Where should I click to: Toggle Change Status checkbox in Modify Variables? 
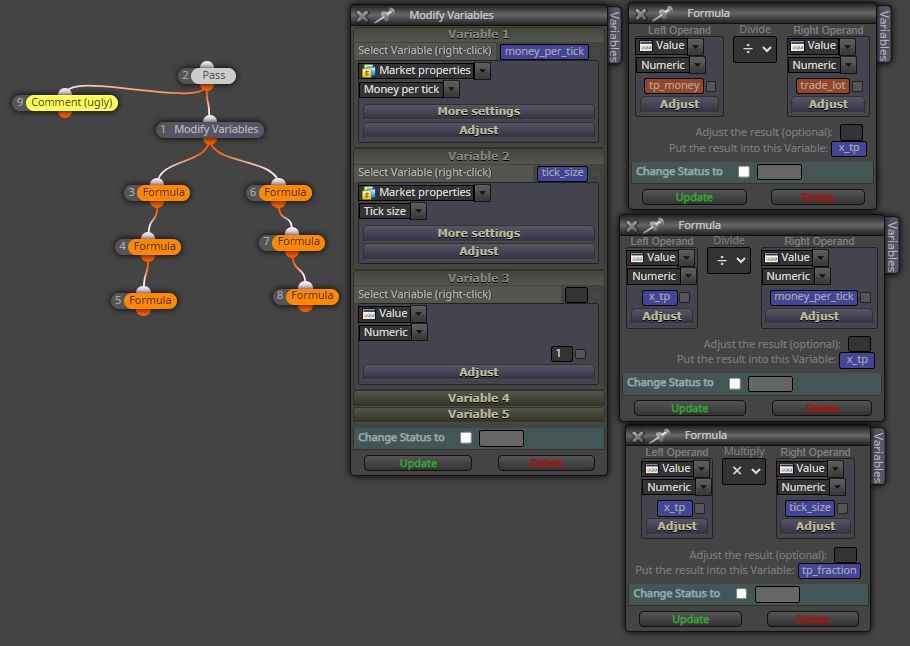click(x=465, y=438)
